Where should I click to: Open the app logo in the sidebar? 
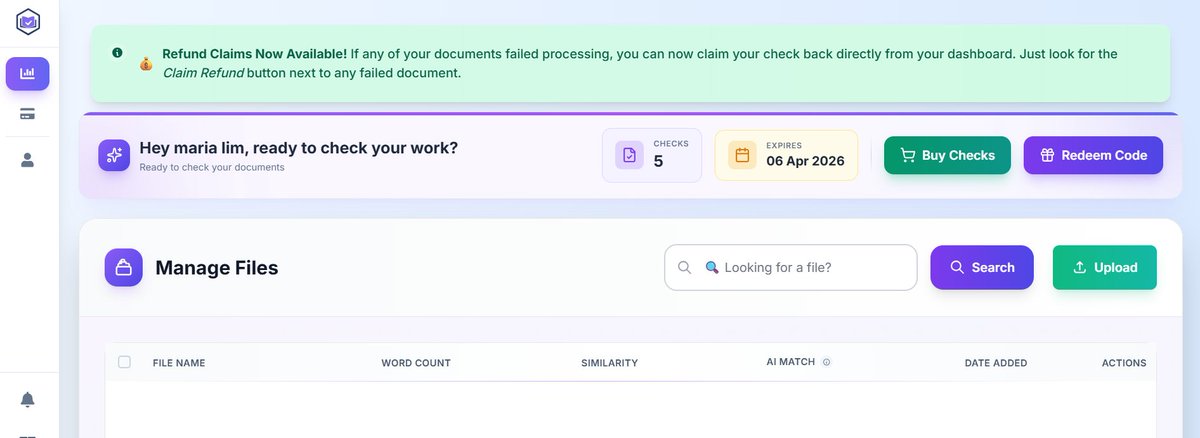[x=28, y=21]
